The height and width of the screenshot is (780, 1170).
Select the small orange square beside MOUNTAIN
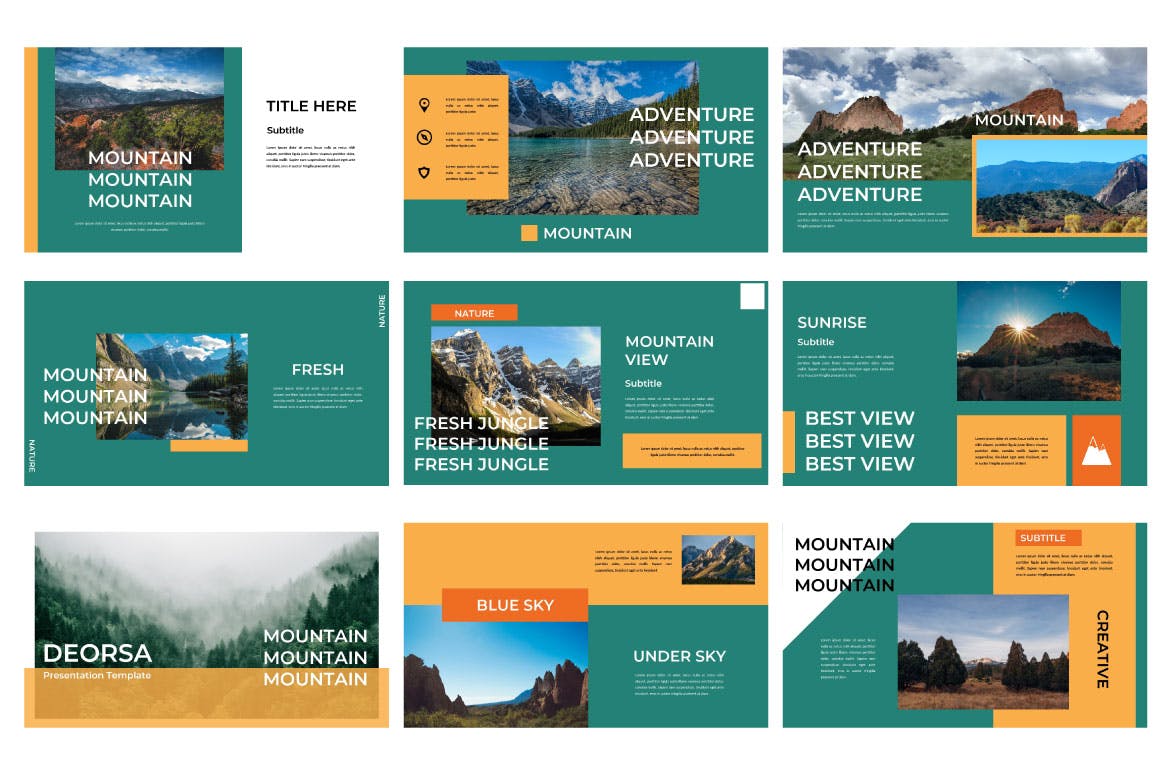529,233
